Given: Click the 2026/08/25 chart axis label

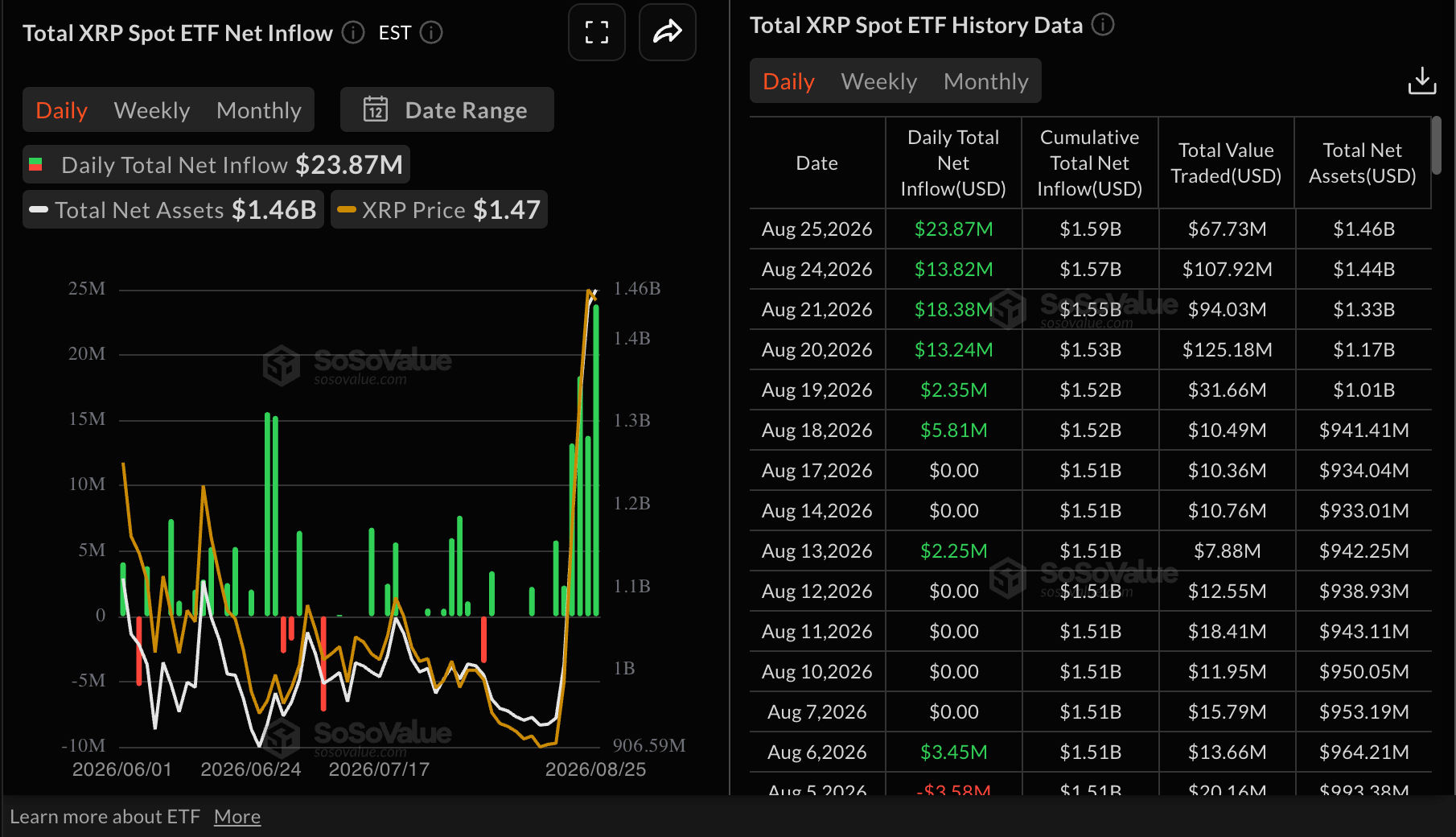Looking at the screenshot, I should pyautogui.click(x=596, y=769).
